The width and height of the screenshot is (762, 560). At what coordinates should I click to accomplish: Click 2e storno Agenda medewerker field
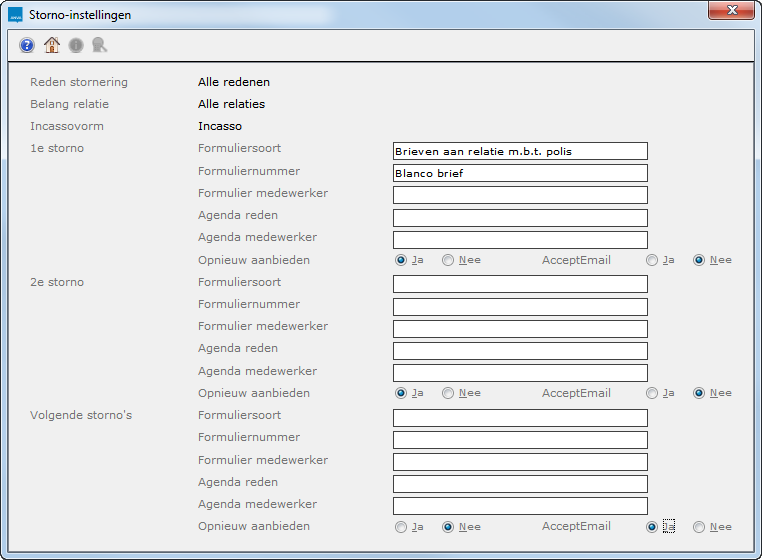(520, 373)
